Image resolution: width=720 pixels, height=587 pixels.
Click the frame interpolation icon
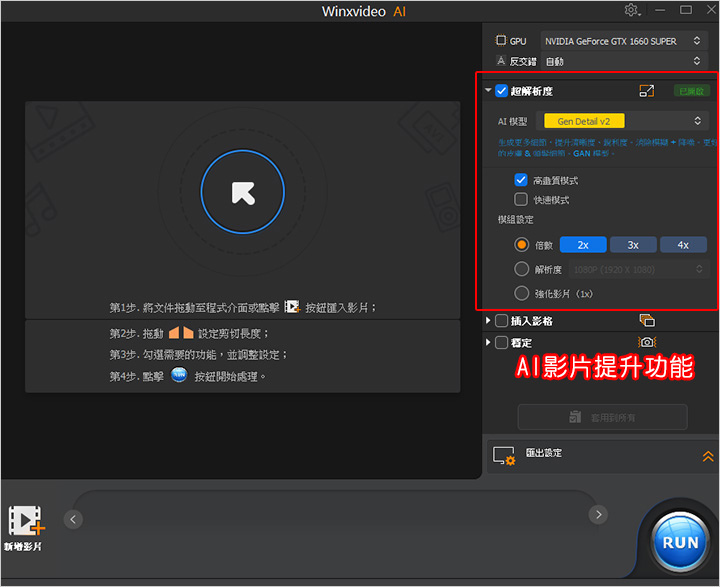[647, 320]
